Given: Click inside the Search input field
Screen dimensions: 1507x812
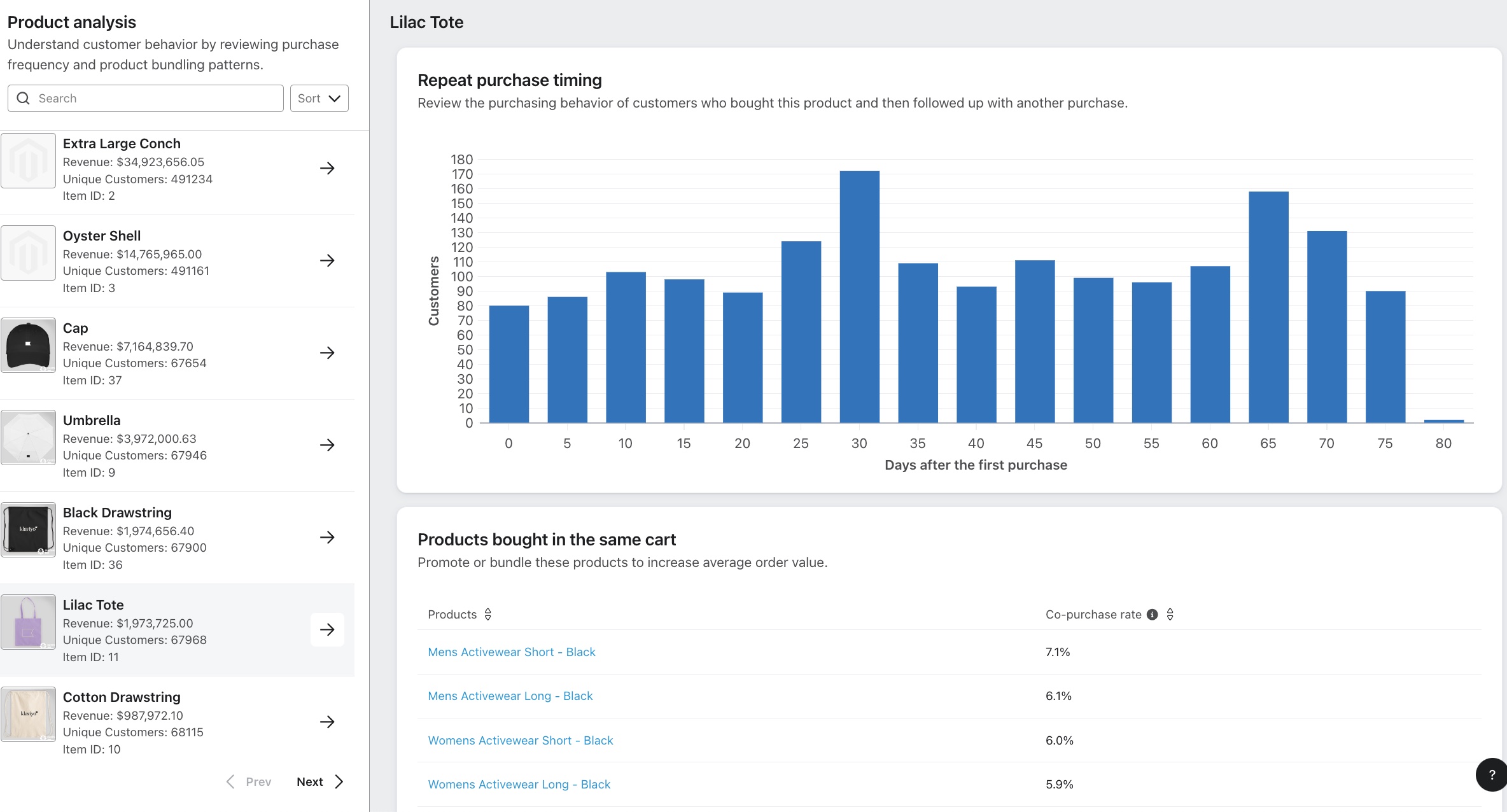Looking at the screenshot, I should (x=146, y=98).
